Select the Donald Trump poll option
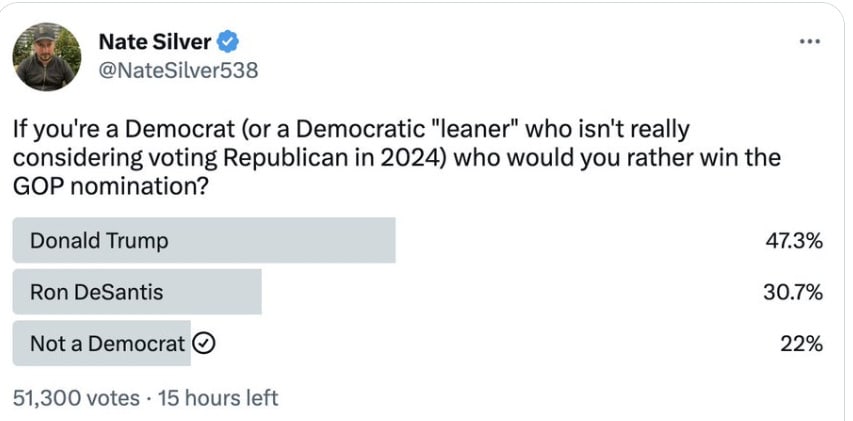The height and width of the screenshot is (421, 853). click(99, 241)
